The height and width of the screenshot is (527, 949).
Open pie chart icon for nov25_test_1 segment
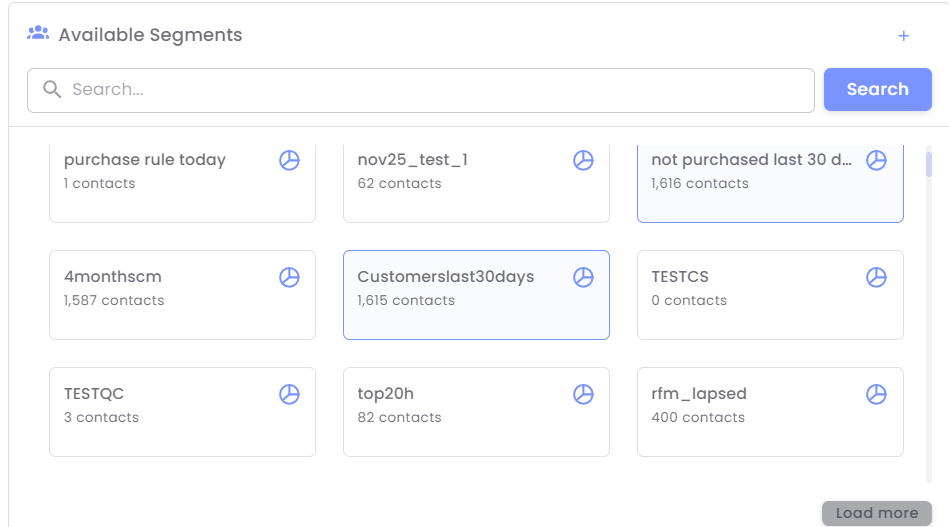point(583,160)
